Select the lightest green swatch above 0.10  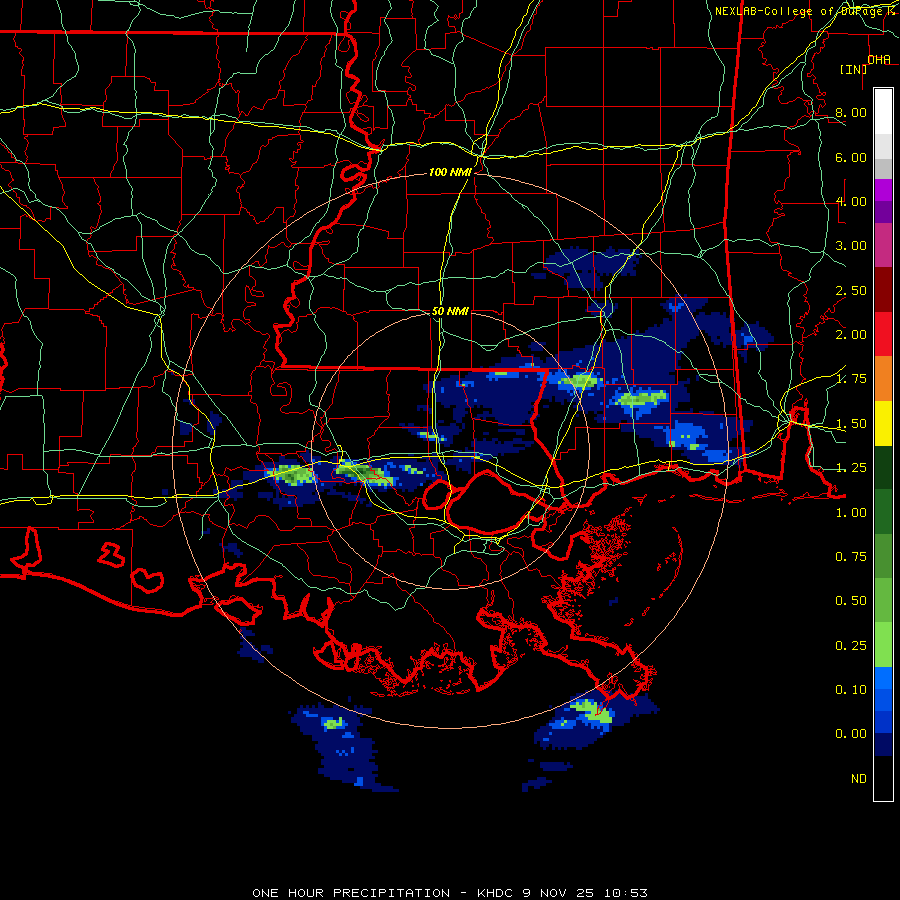(883, 645)
